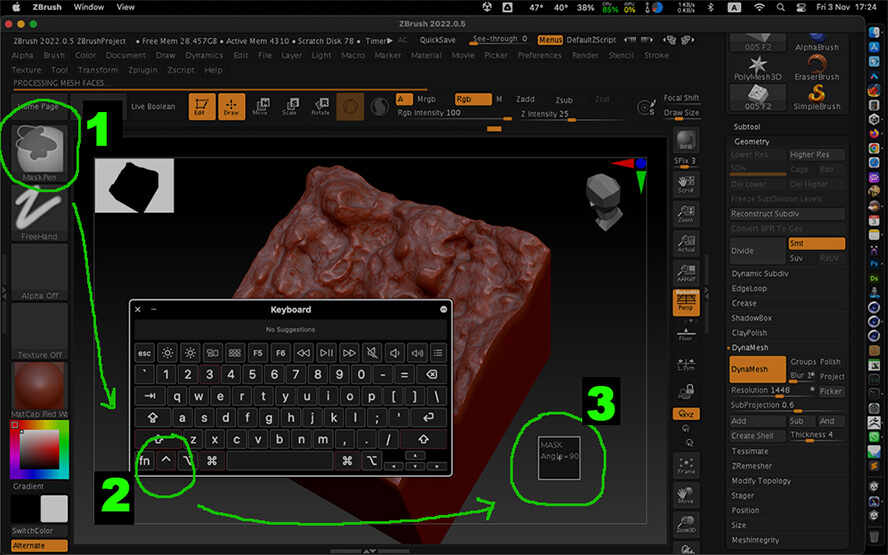Image resolution: width=888 pixels, height=555 pixels.
Task: Open the Window menu in macOS bar
Action: [x=89, y=7]
